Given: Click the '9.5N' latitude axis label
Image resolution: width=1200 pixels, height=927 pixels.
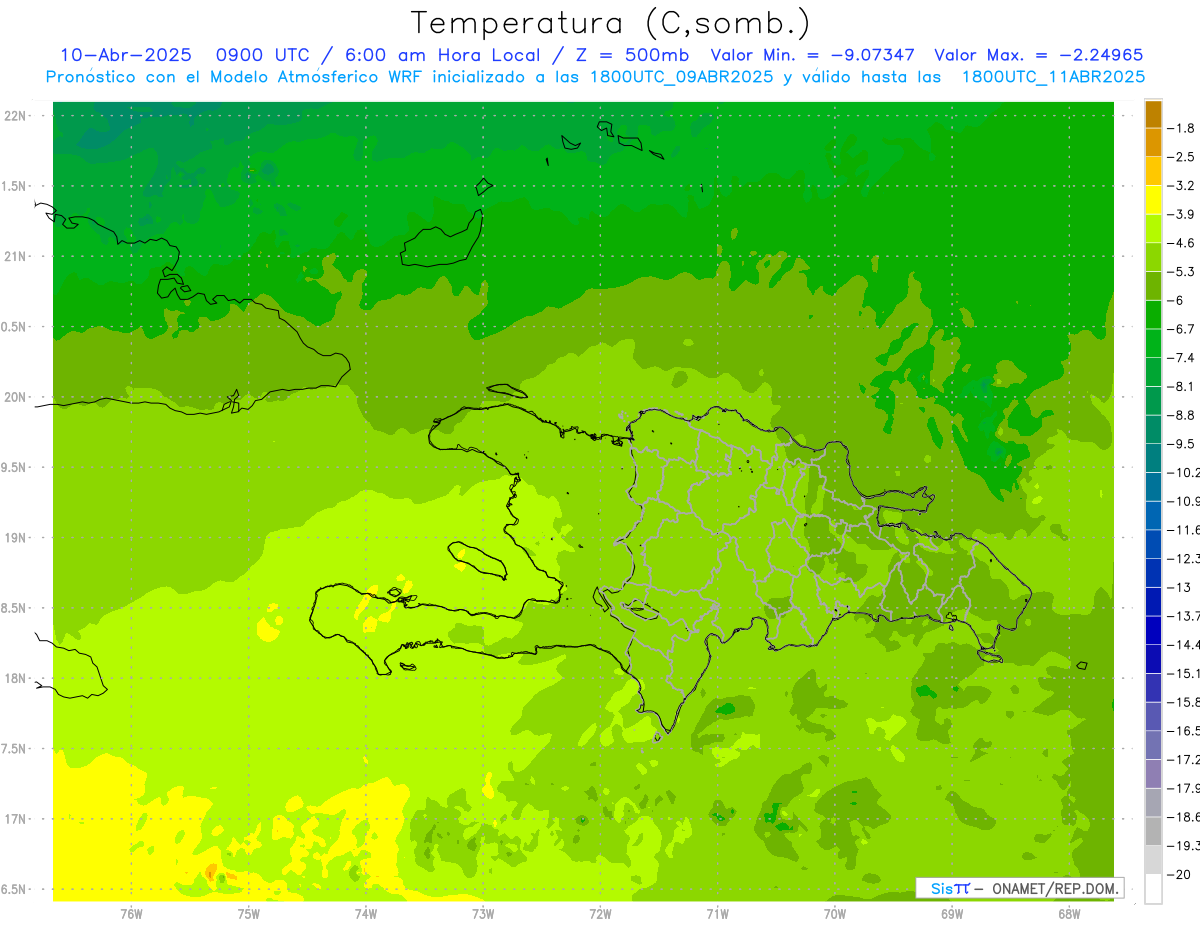Looking at the screenshot, I should pyautogui.click(x=13, y=467).
